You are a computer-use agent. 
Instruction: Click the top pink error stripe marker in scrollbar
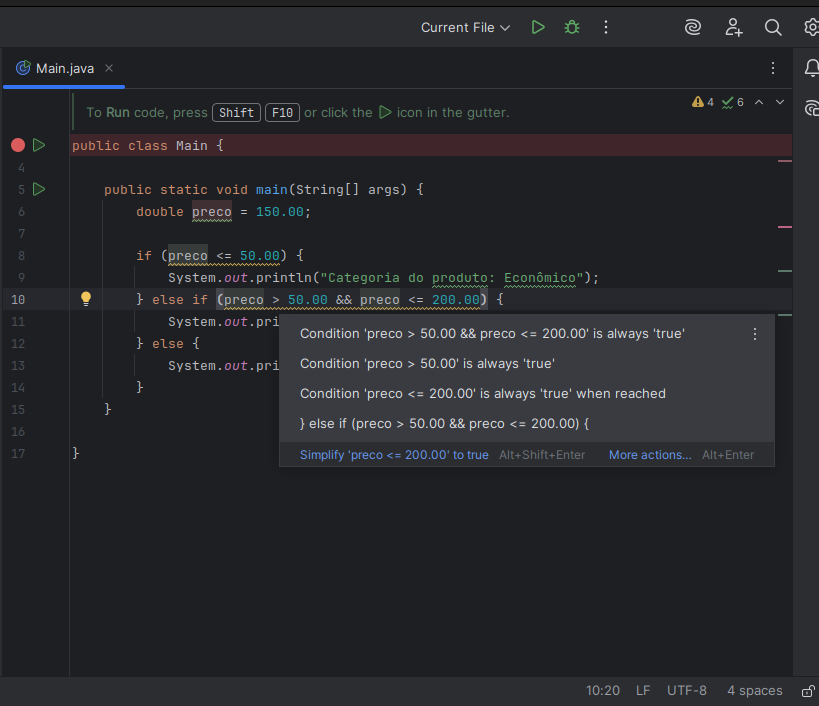pyautogui.click(x=785, y=161)
